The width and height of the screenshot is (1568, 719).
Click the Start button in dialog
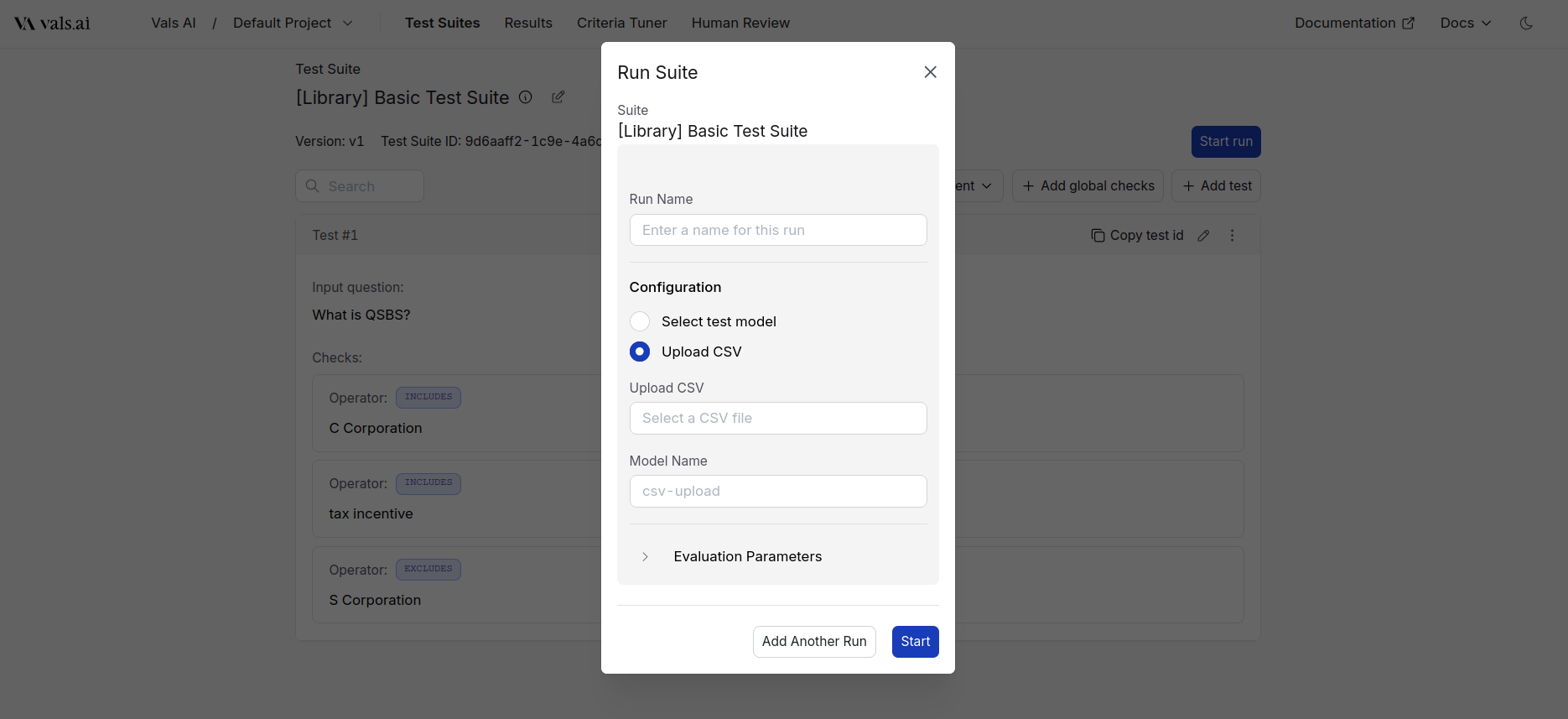click(x=916, y=642)
